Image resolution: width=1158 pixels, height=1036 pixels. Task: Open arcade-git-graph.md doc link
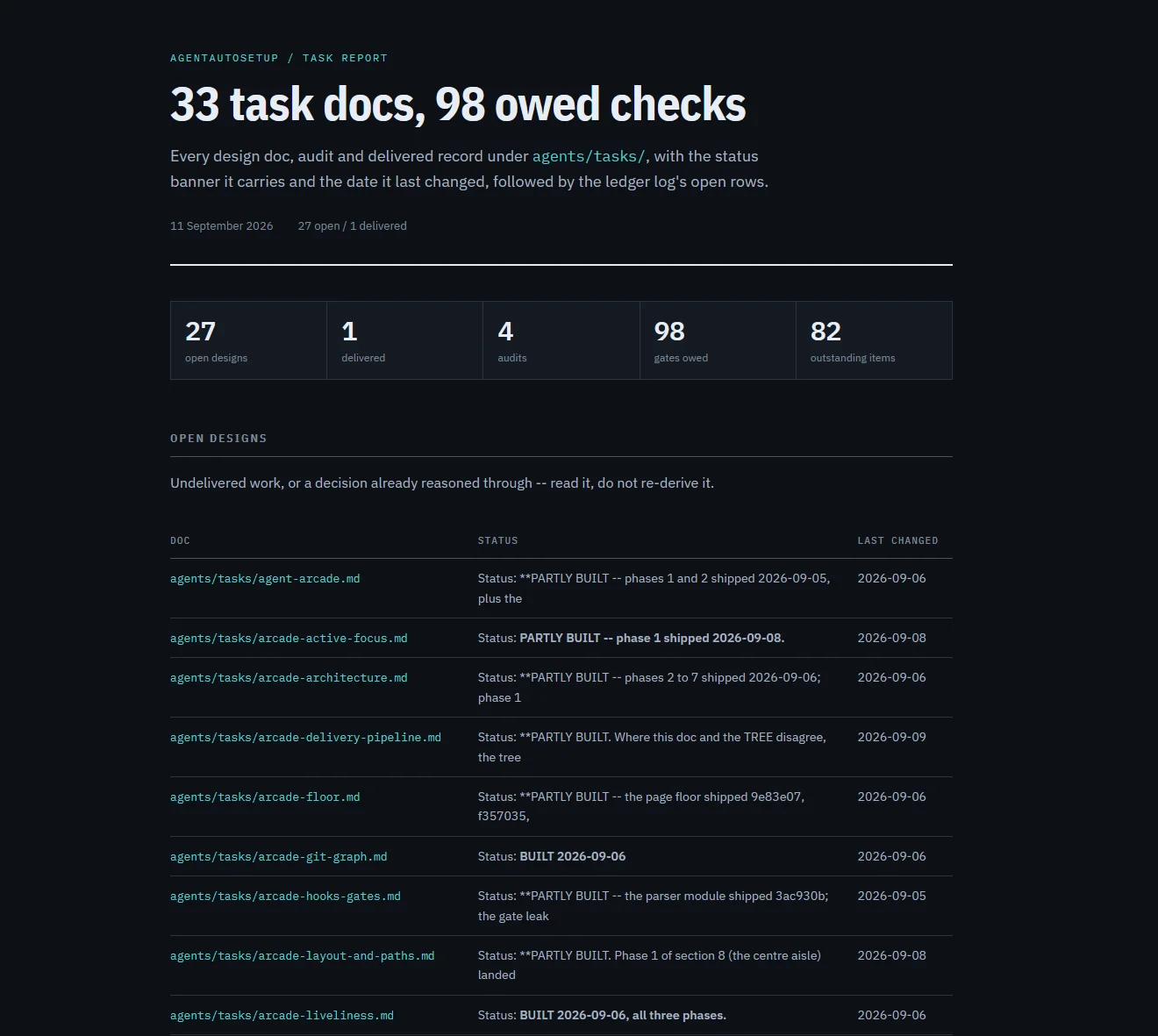click(x=279, y=857)
